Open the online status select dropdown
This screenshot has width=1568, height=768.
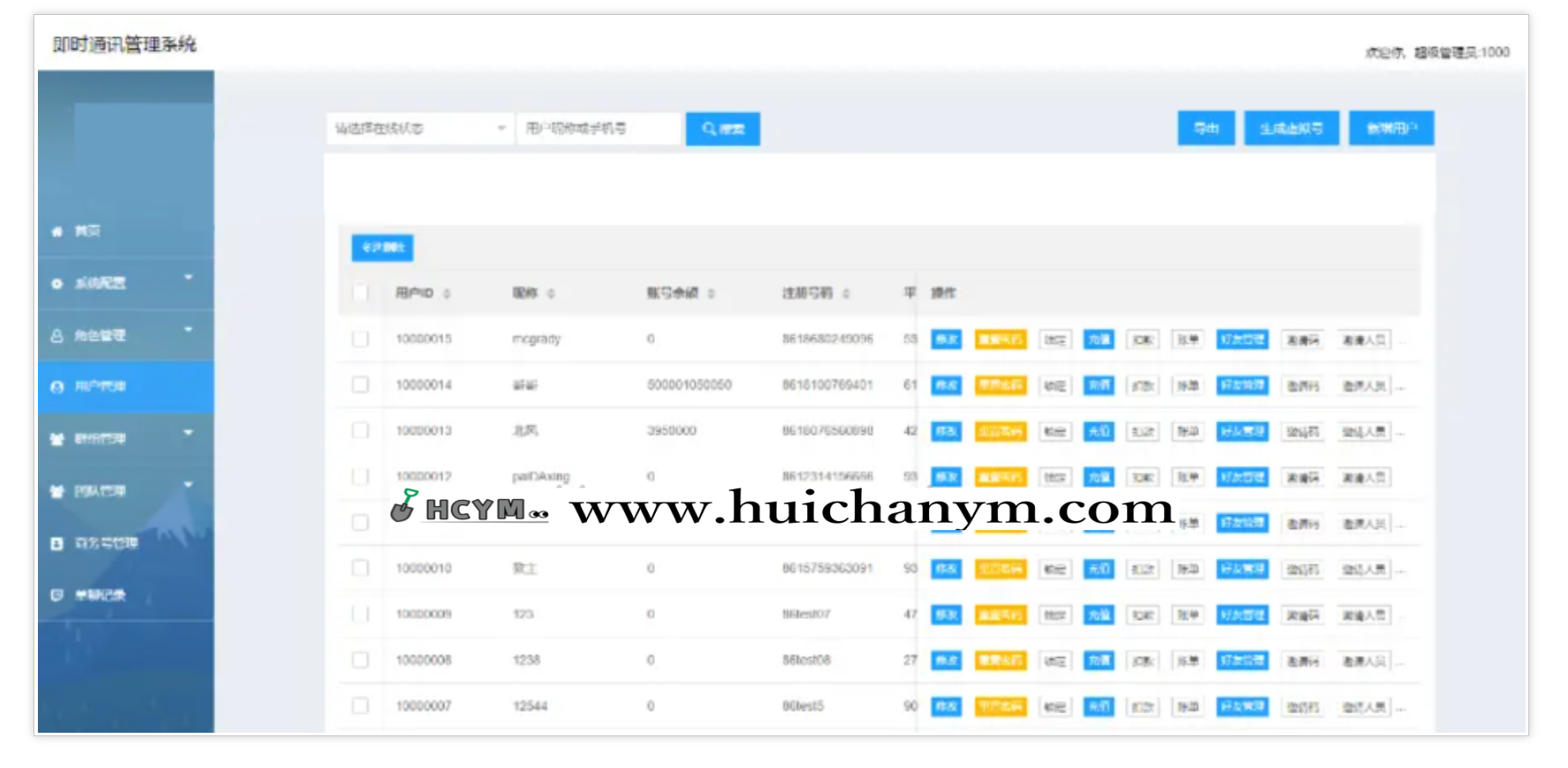(420, 129)
